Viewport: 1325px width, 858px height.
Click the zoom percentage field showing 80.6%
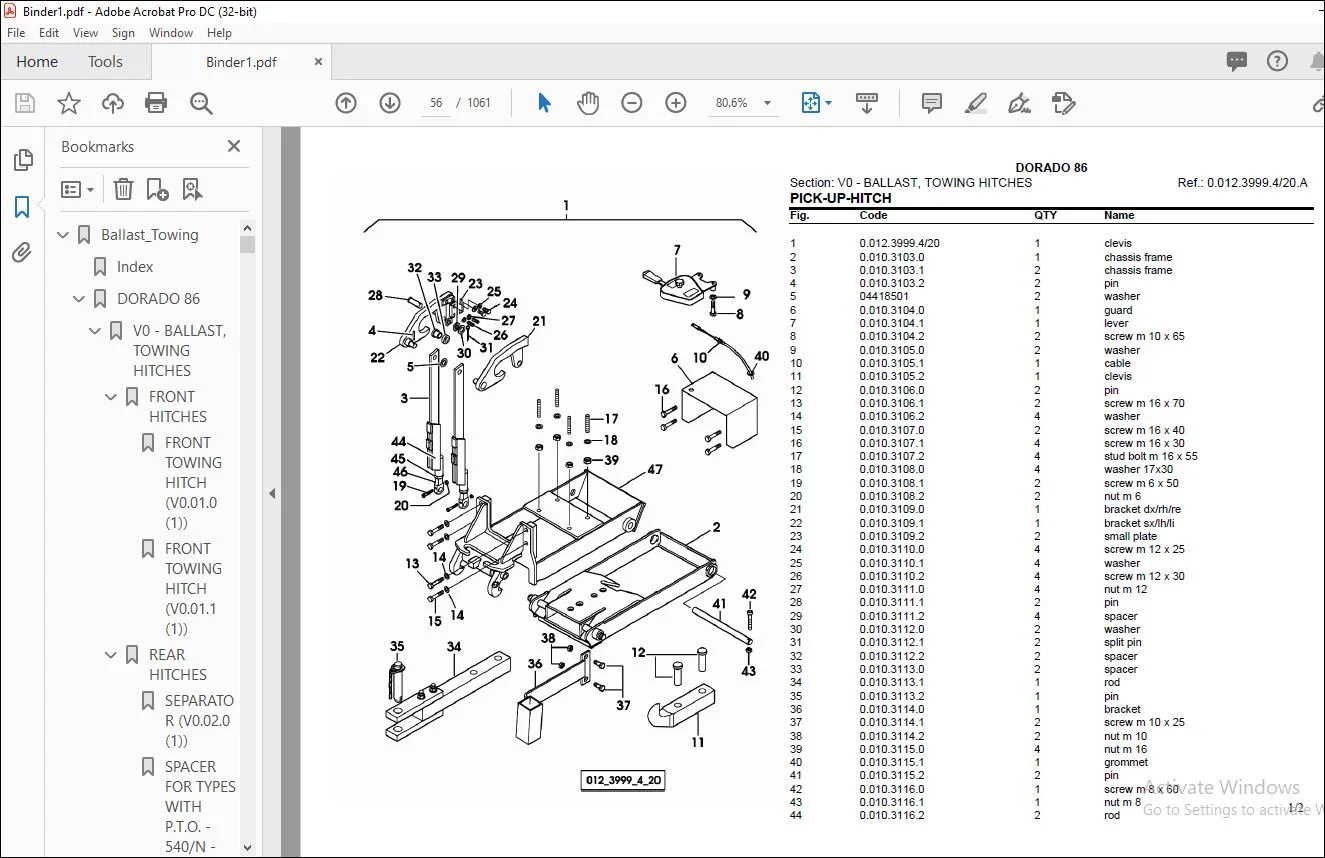[732, 103]
